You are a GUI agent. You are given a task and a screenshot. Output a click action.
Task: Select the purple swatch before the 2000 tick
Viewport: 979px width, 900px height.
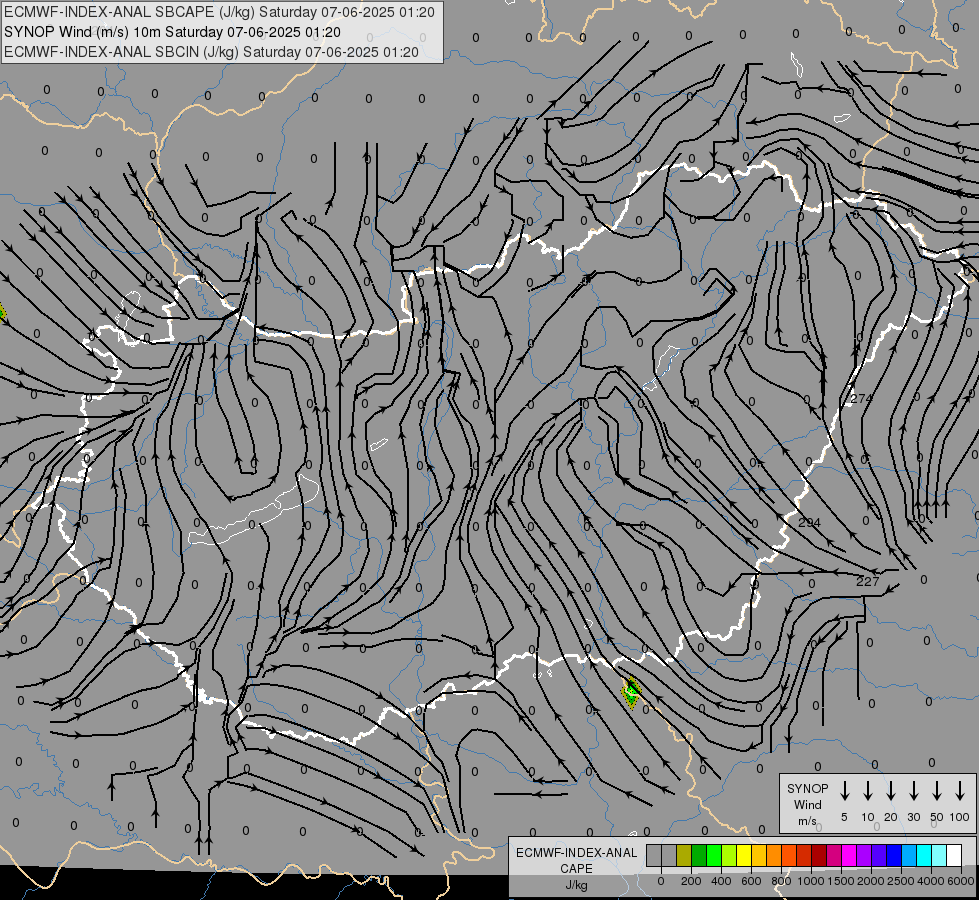[864, 855]
